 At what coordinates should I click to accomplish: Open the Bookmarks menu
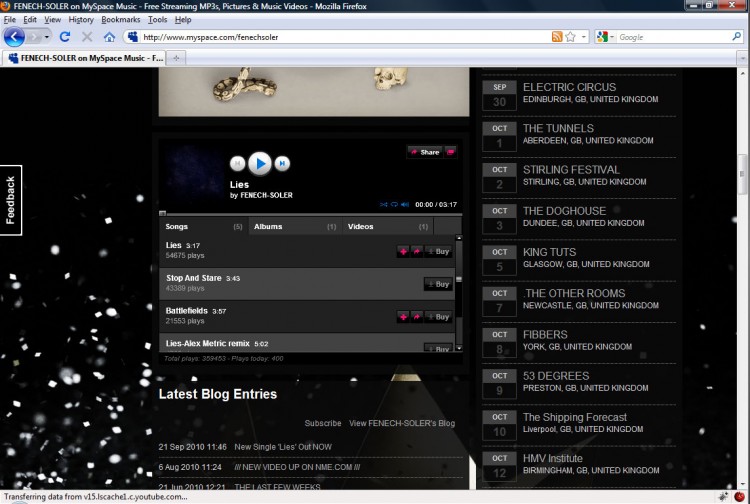[x=121, y=20]
